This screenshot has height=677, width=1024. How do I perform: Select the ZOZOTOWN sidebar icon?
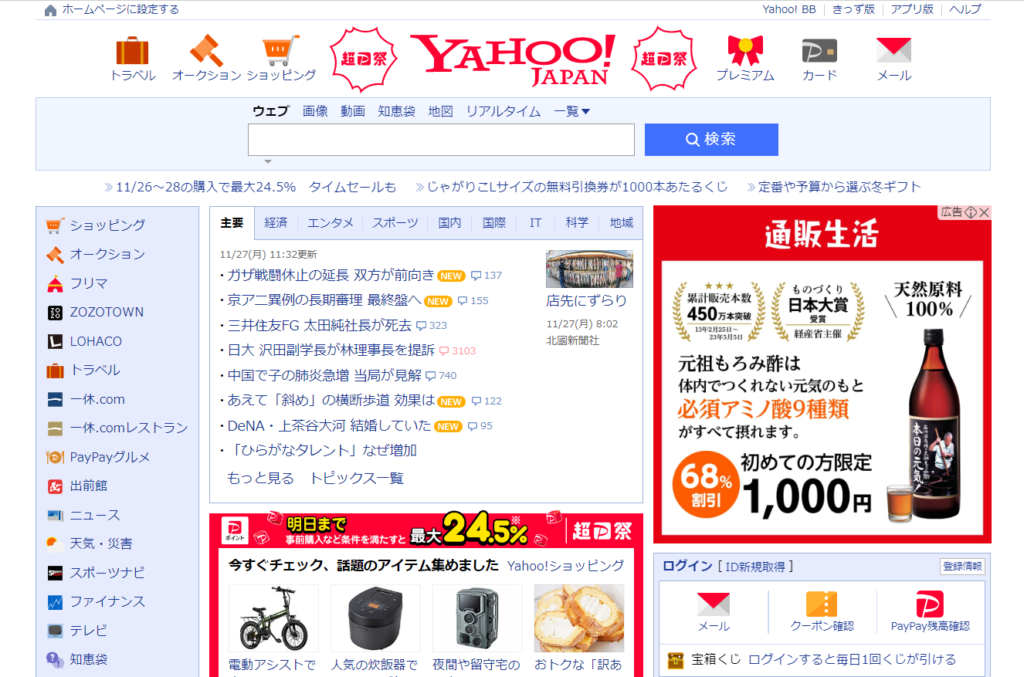click(x=55, y=312)
